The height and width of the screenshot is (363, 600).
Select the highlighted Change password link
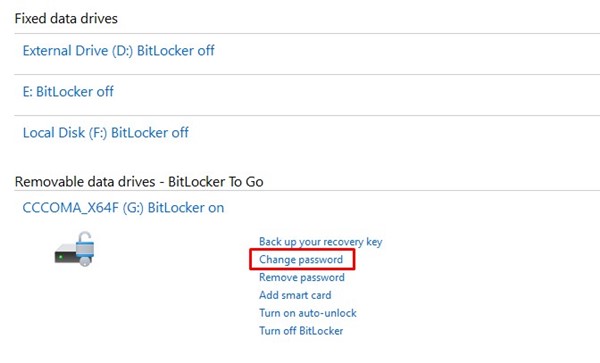[301, 259]
